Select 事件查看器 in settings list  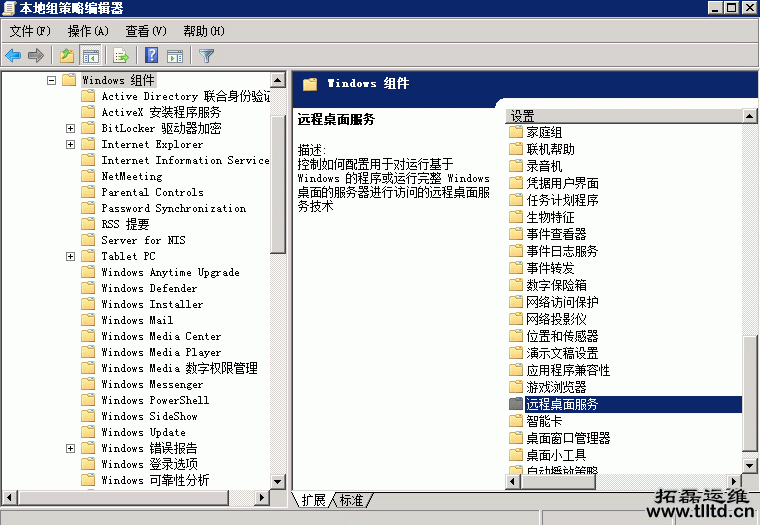coord(556,234)
